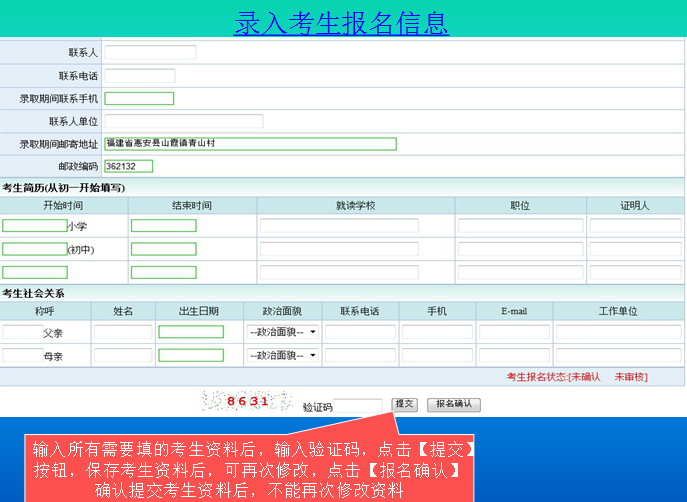The height and width of the screenshot is (502, 687).
Task: Focus the 验证码 input box
Action: click(x=358, y=406)
